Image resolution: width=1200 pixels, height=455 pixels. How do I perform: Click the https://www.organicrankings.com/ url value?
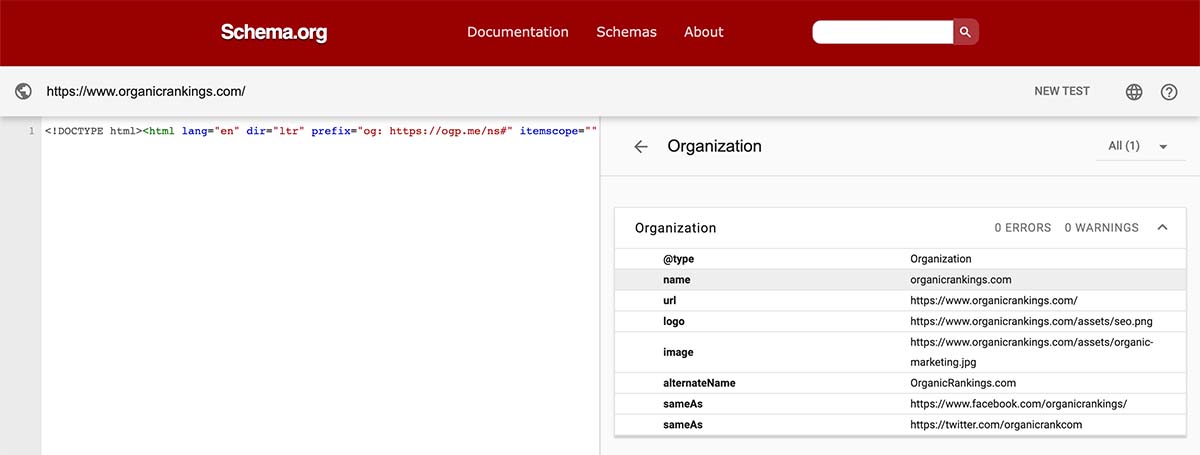[x=994, y=301]
